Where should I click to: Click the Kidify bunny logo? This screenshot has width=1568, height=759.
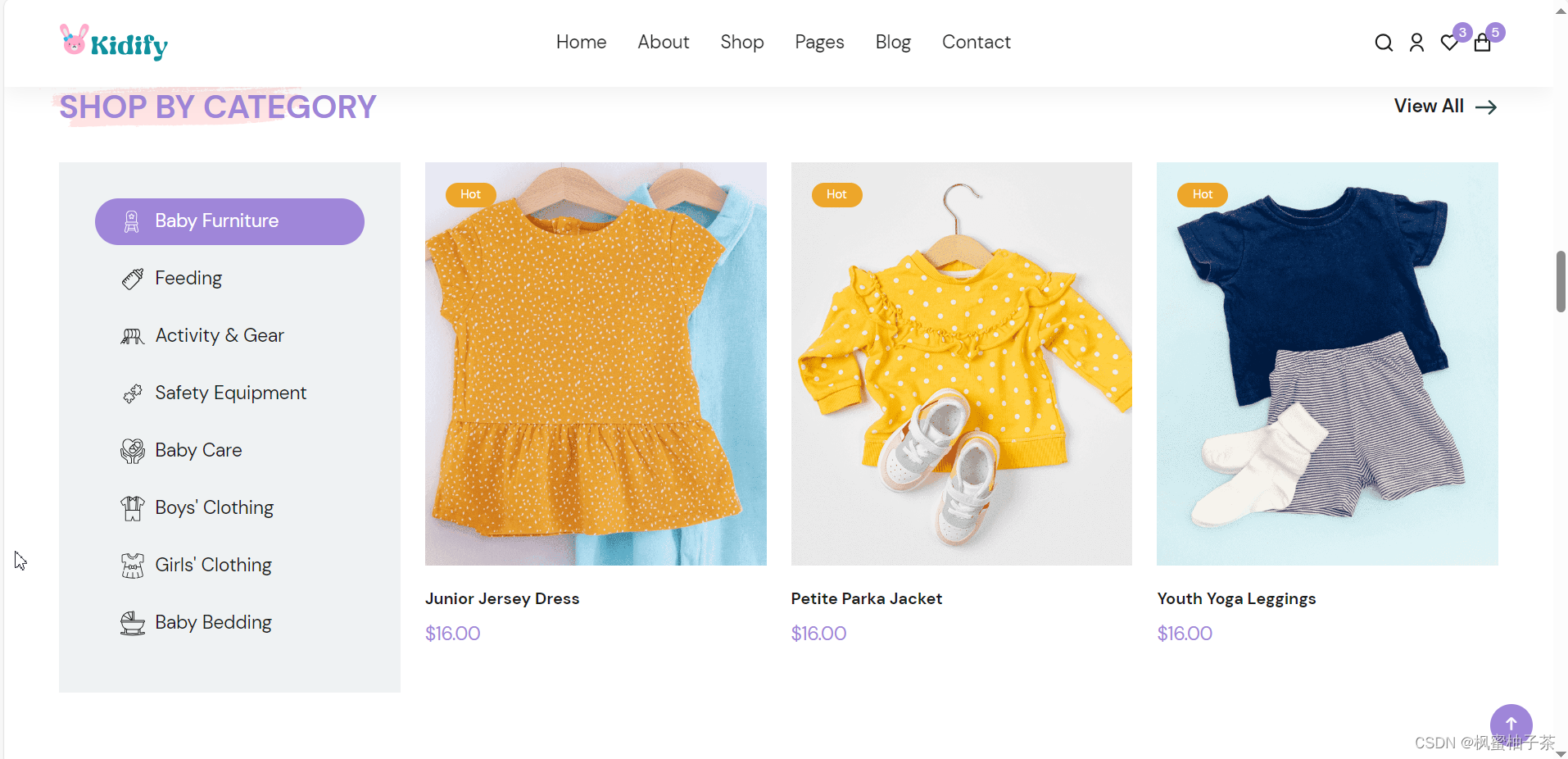coord(113,43)
